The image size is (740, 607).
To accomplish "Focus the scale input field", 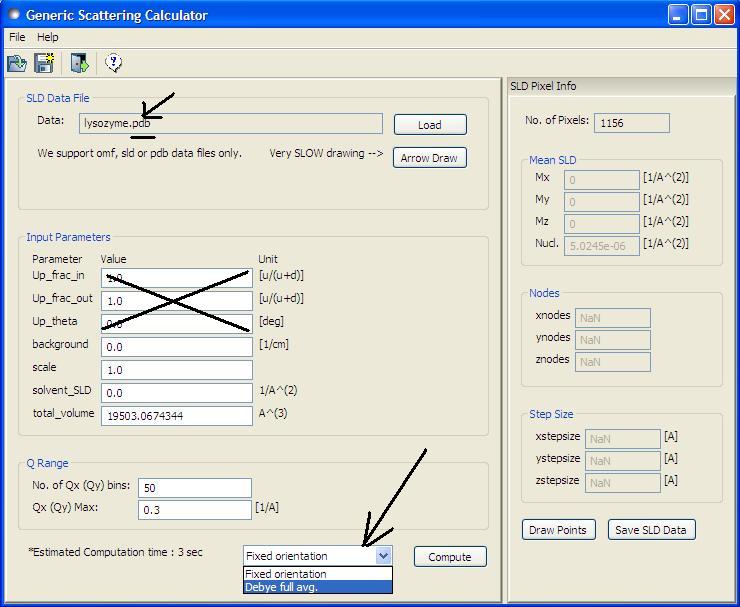I will click(x=176, y=370).
